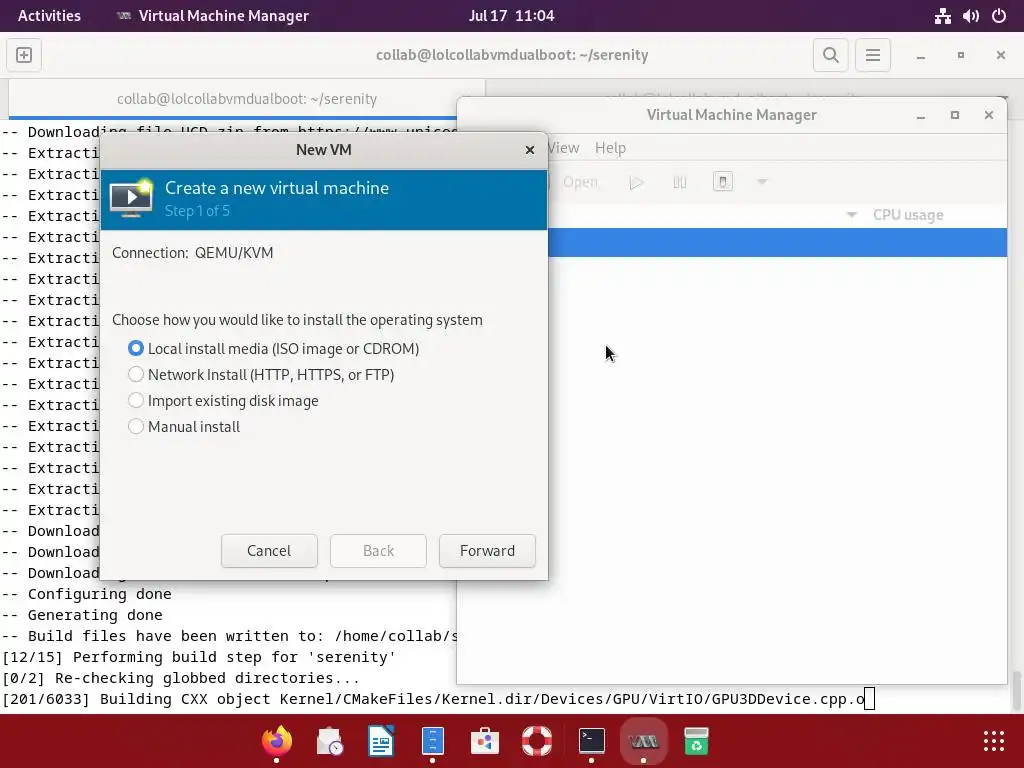
Task: Open Virtual Machine Manager app menu in top bar
Action: tap(213, 16)
